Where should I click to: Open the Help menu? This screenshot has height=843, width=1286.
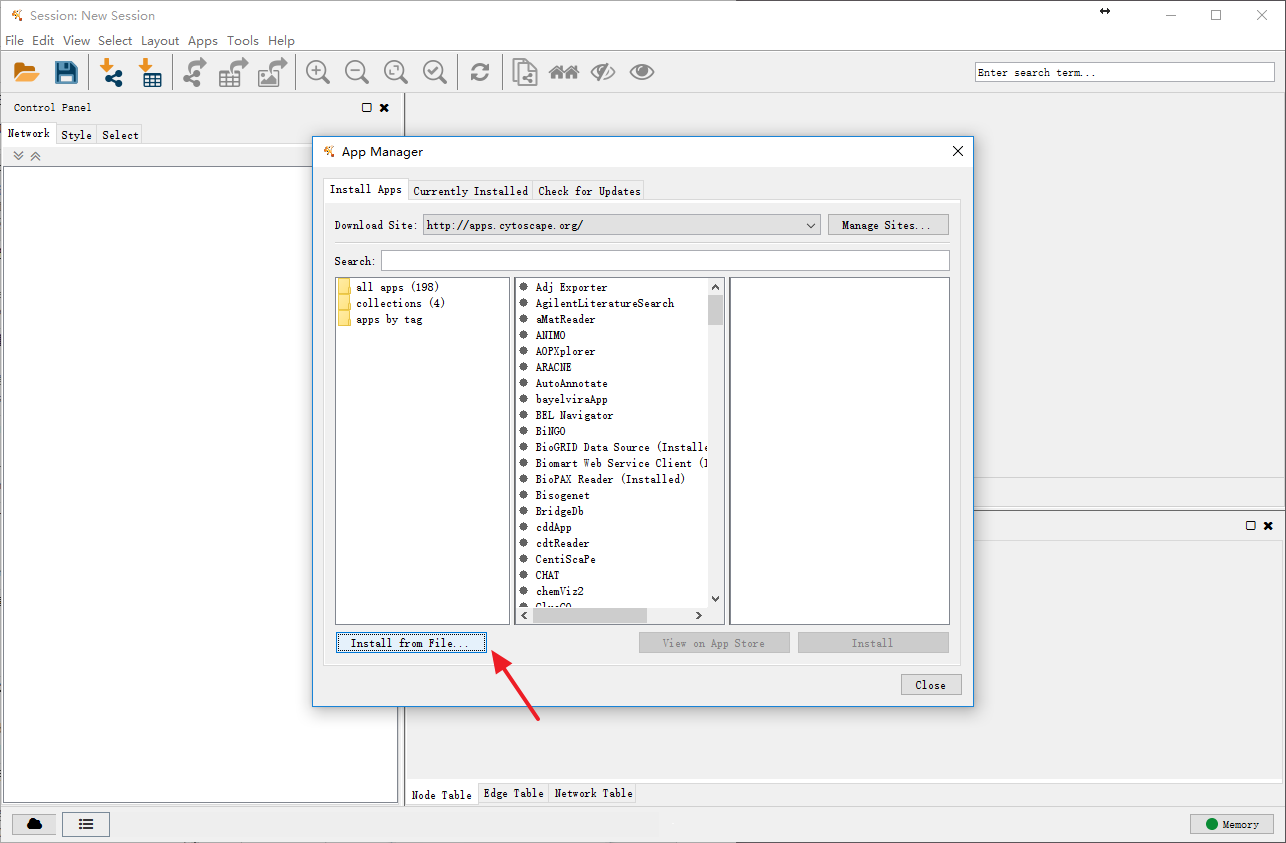click(282, 41)
